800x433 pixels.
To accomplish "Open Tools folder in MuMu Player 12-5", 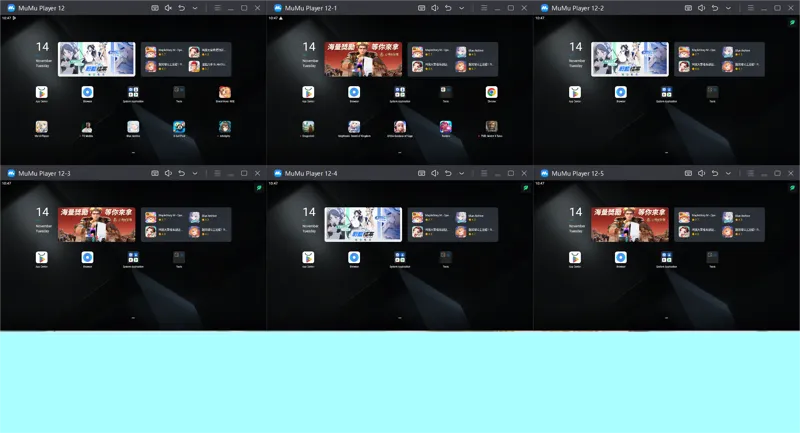I will (713, 258).
